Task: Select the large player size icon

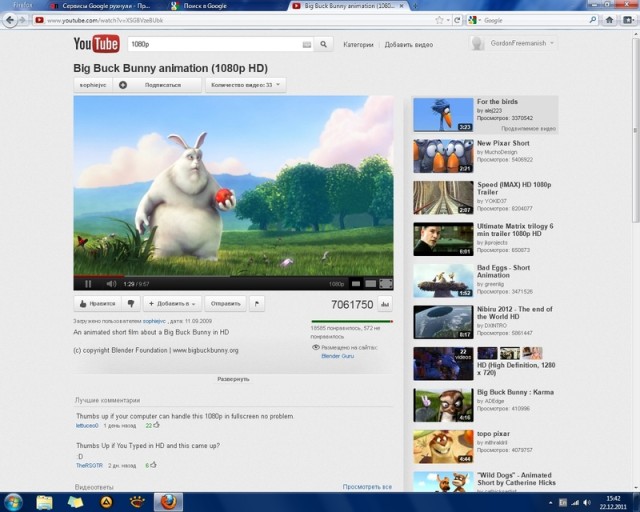Action: click(370, 283)
